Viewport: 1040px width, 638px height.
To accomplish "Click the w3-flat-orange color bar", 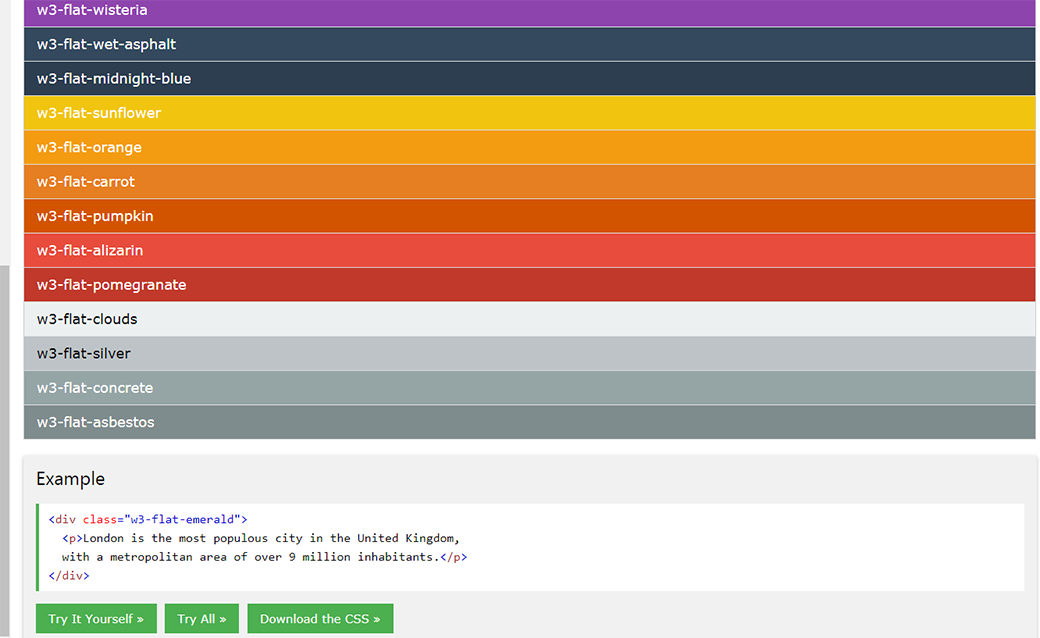I will tap(529, 147).
